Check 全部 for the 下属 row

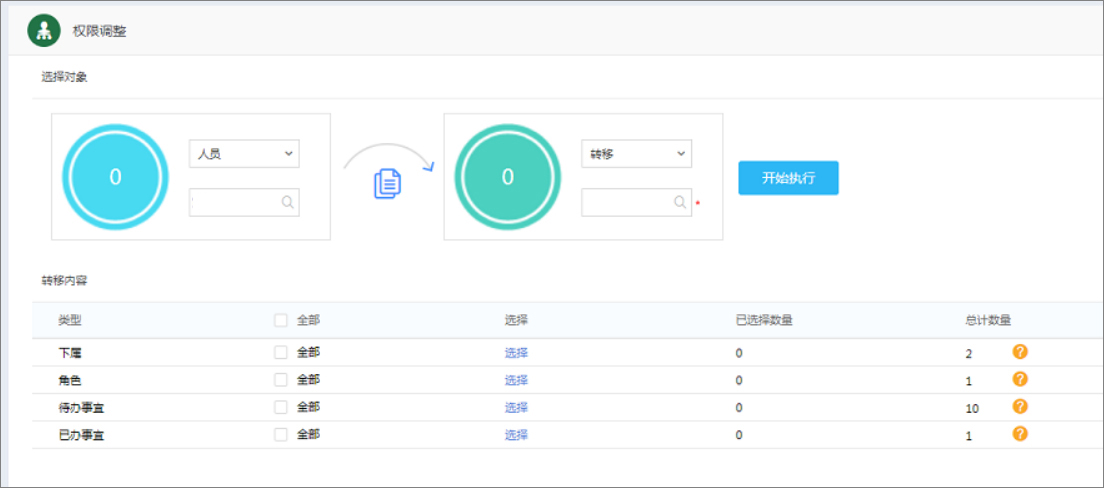point(281,352)
